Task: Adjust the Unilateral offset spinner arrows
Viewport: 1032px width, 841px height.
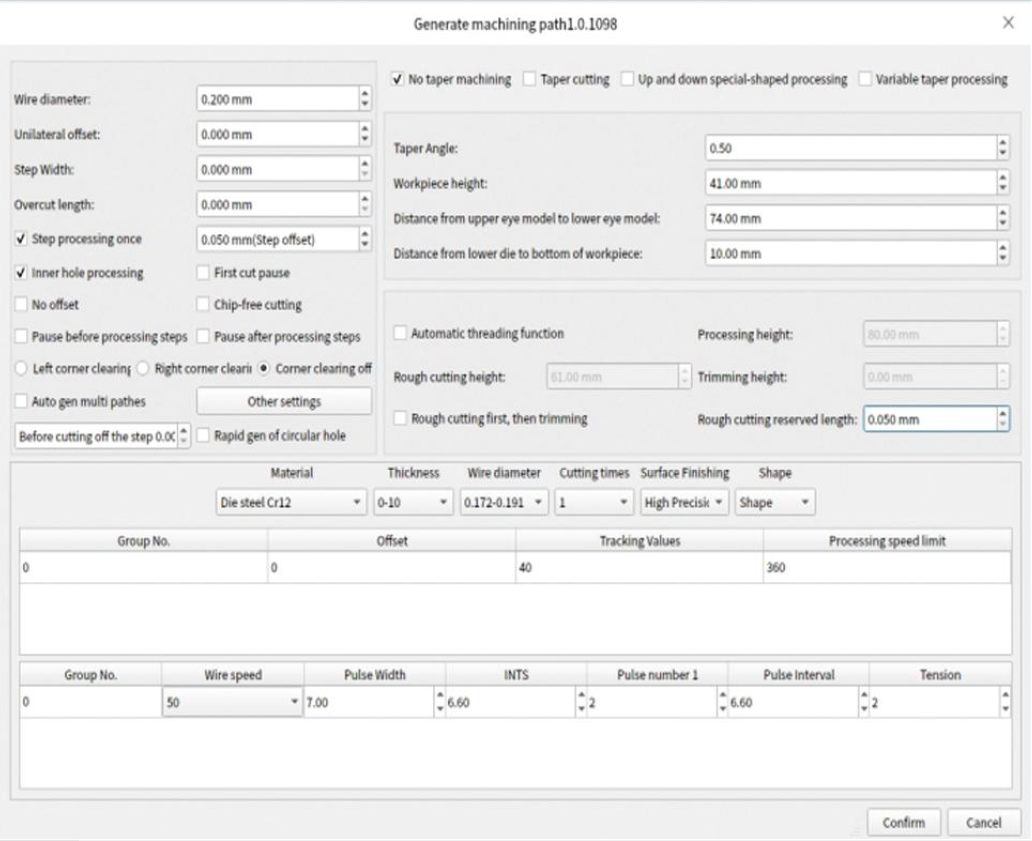Action: coord(365,134)
